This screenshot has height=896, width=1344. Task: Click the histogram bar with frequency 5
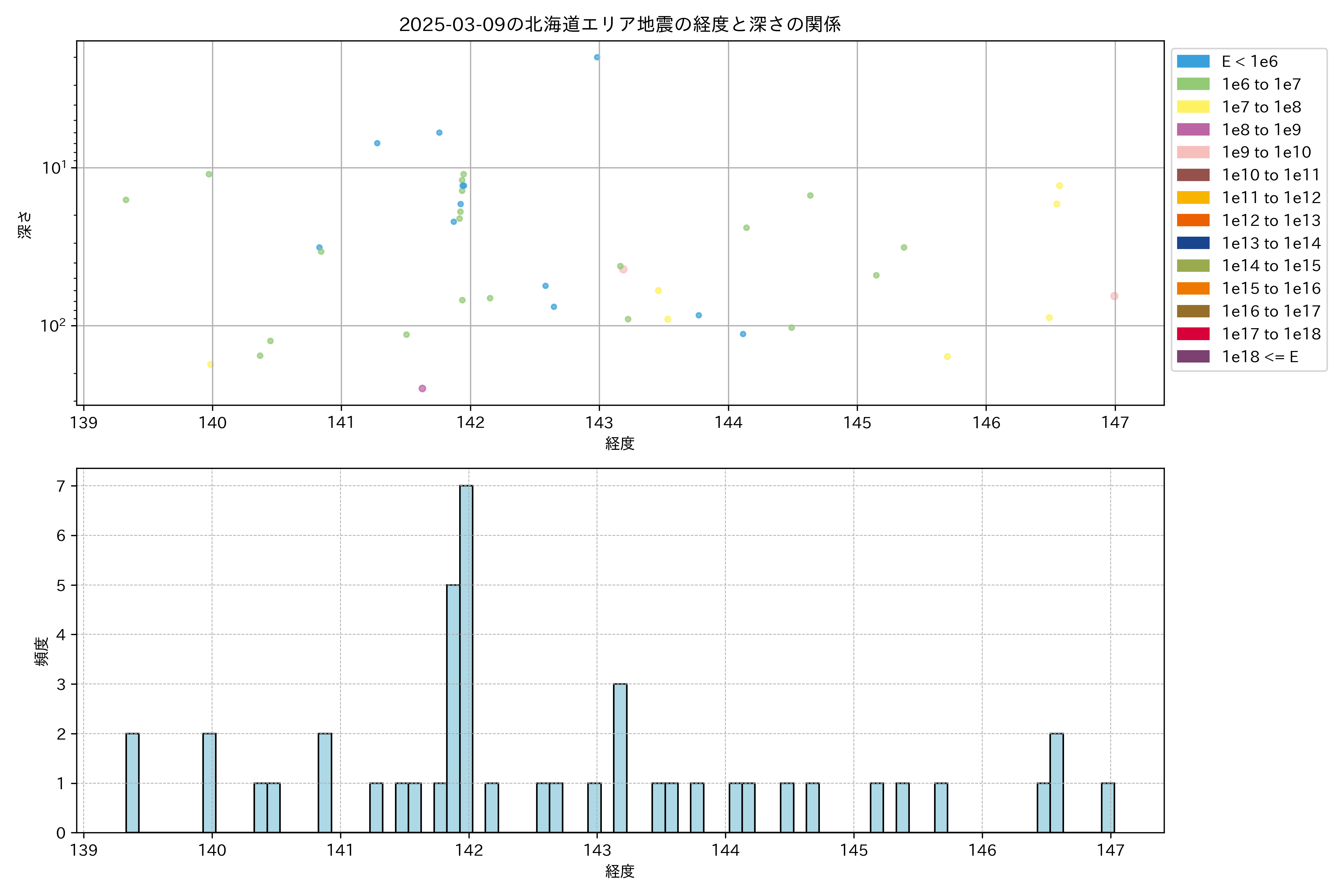453,709
